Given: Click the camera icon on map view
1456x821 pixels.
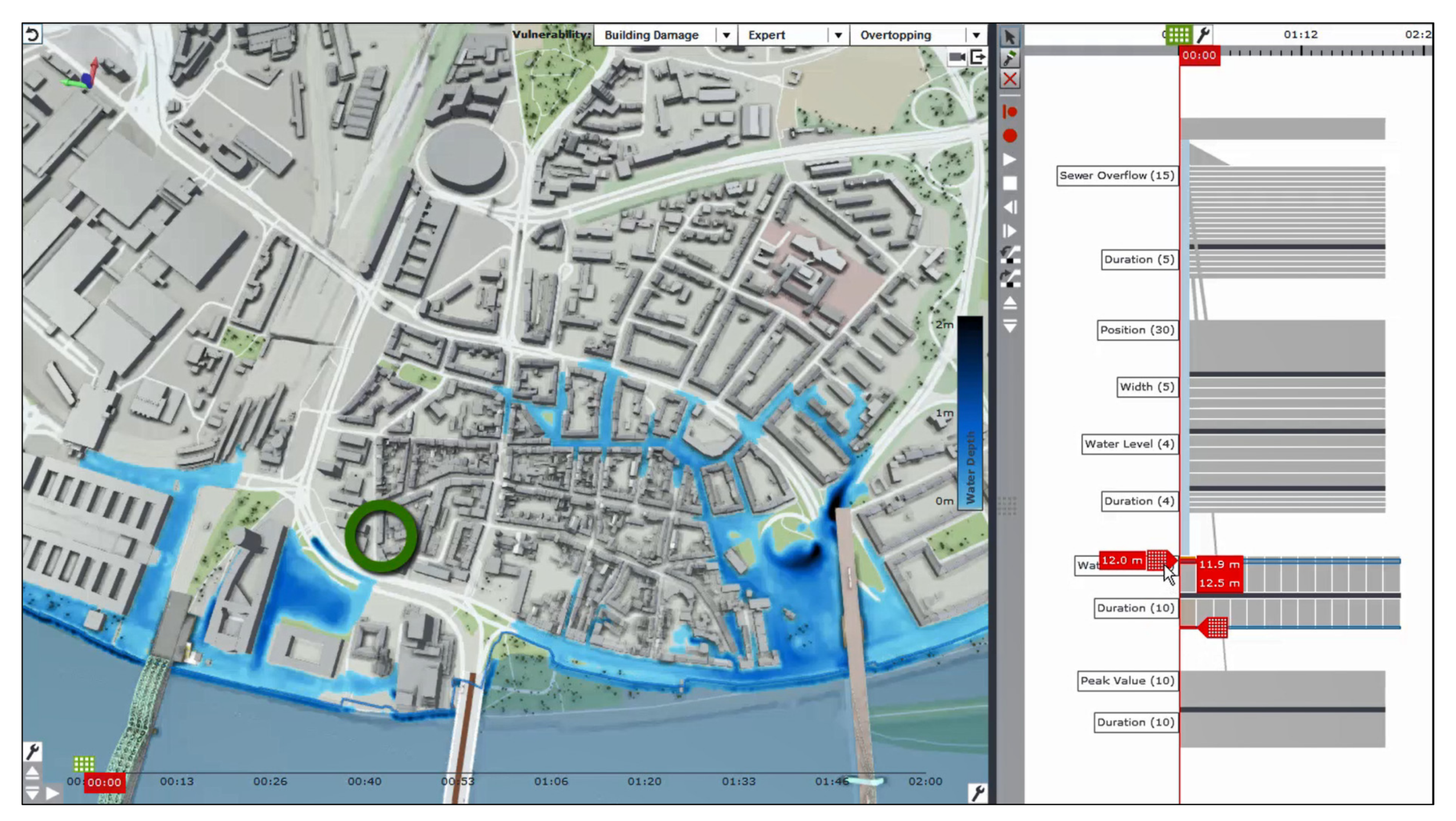Looking at the screenshot, I should [x=956, y=57].
